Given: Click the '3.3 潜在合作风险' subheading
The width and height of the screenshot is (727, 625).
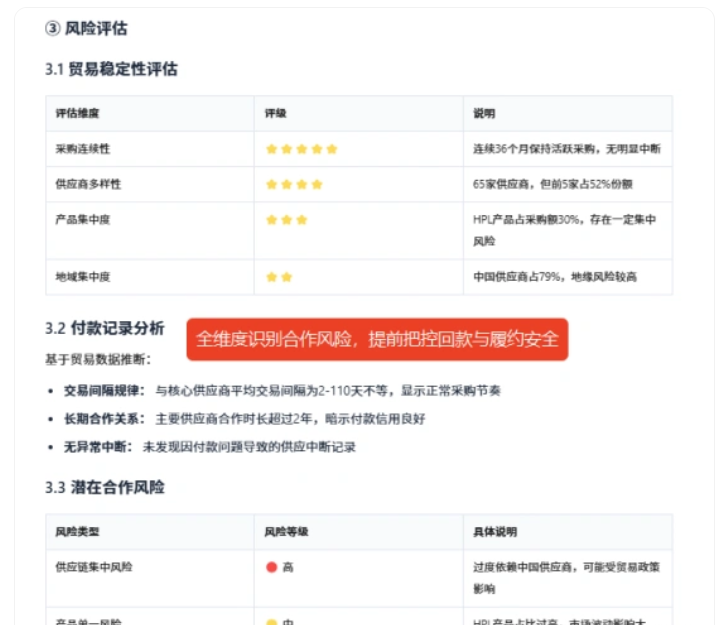Looking at the screenshot, I should point(105,487).
